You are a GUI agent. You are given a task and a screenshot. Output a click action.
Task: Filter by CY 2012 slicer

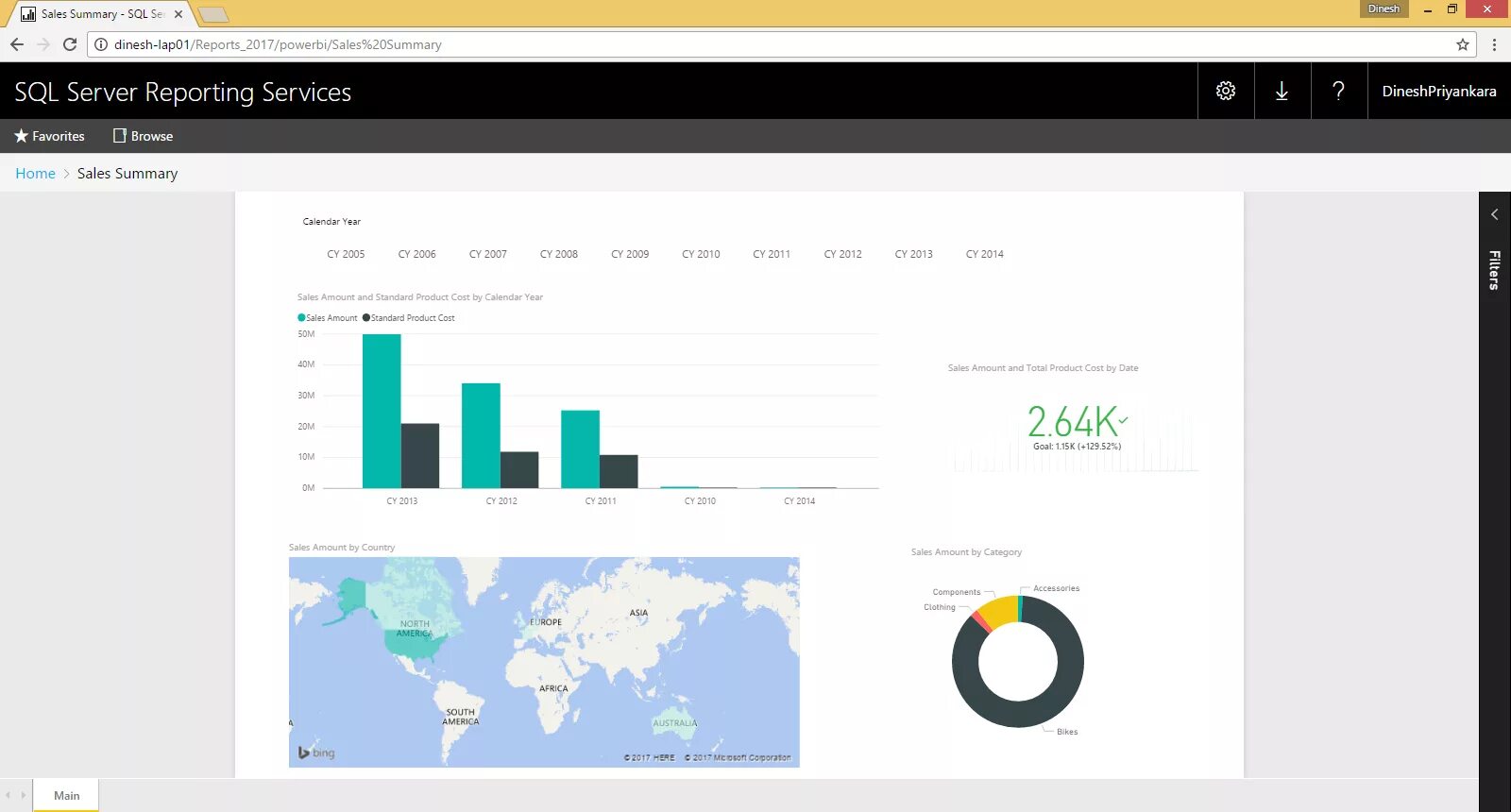tap(842, 254)
